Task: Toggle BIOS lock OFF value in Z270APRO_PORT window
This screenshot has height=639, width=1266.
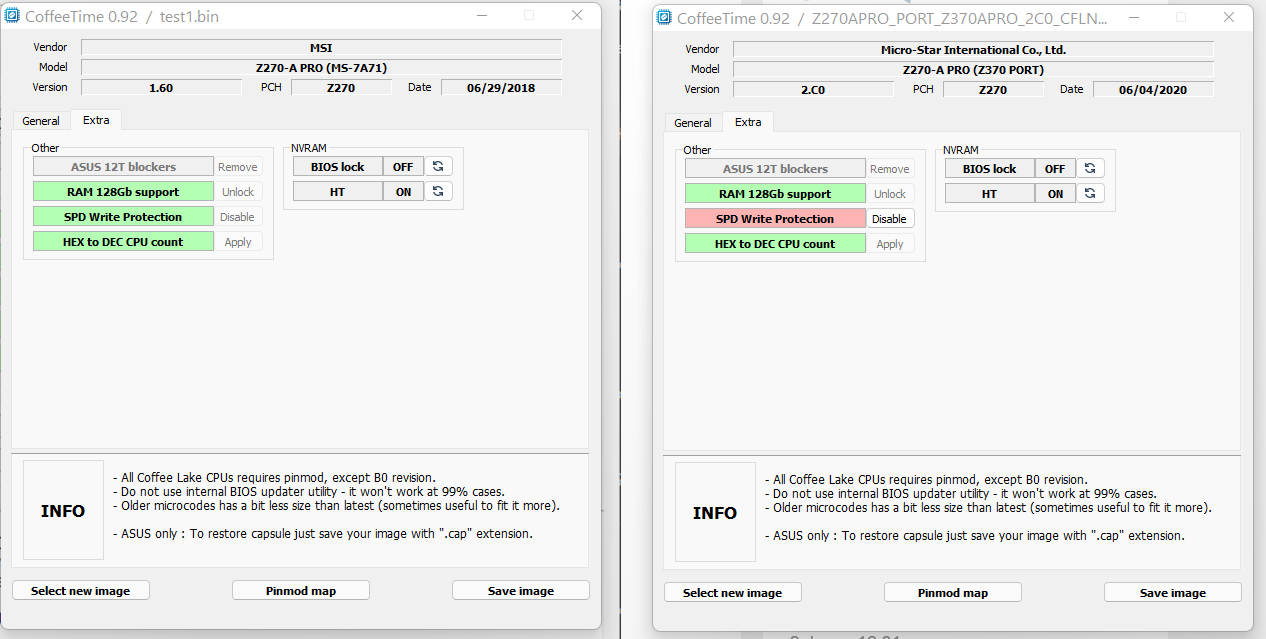Action: coord(1055,169)
